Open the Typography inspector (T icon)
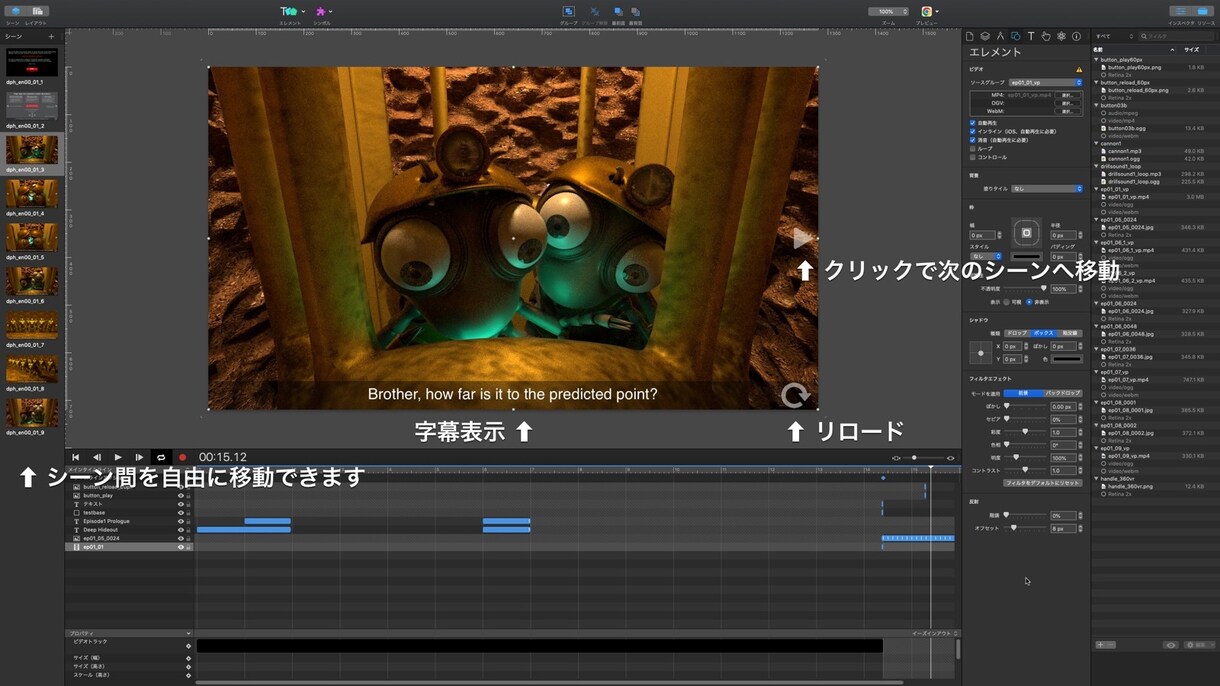The width and height of the screenshot is (1220, 686). point(1031,36)
